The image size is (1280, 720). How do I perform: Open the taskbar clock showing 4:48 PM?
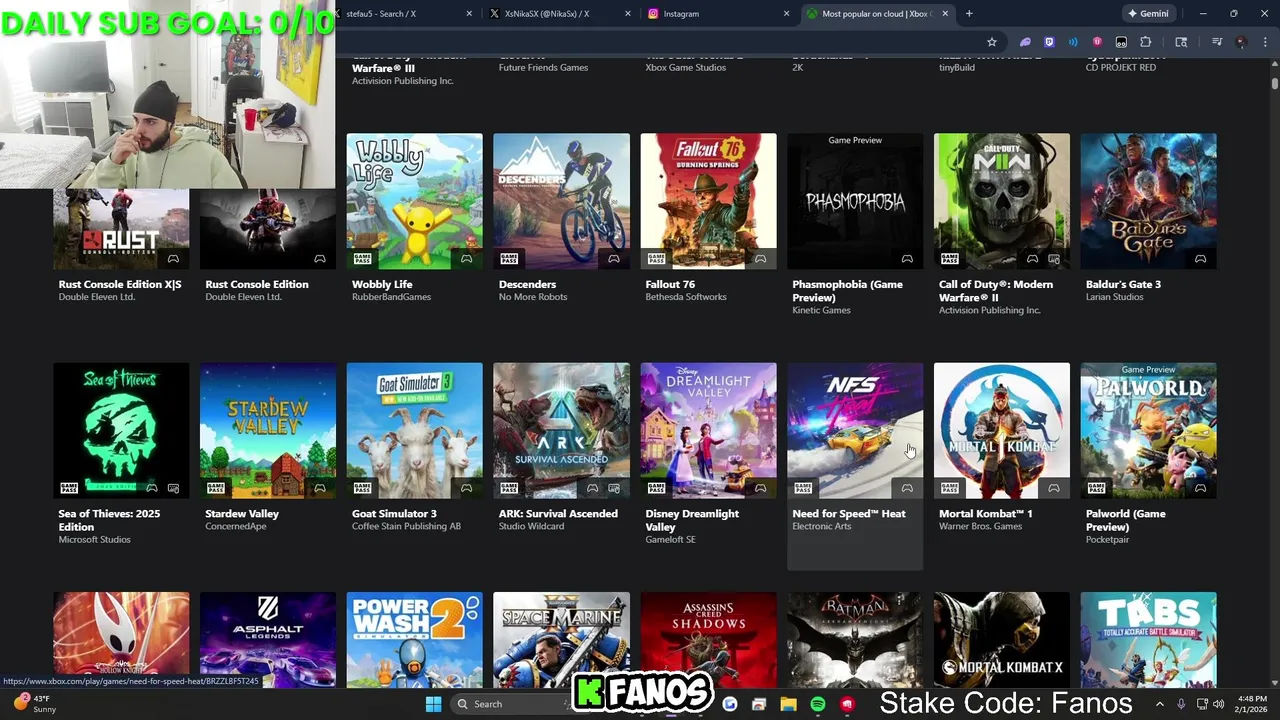tap(1251, 704)
